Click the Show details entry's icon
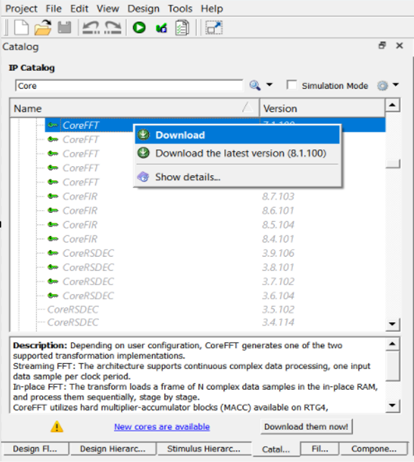414x462 pixels. 144,176
